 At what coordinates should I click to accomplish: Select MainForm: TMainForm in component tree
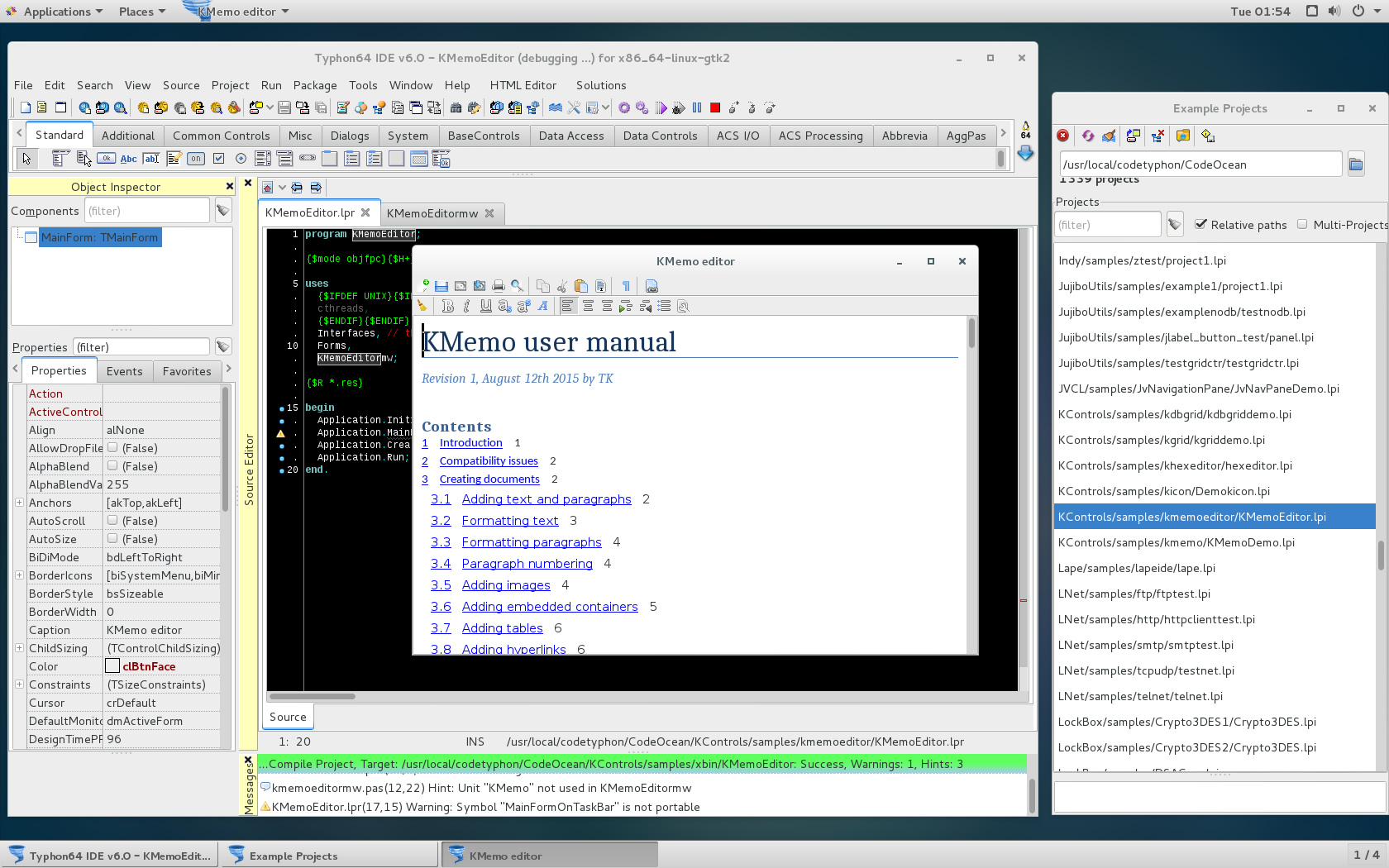coord(100,237)
